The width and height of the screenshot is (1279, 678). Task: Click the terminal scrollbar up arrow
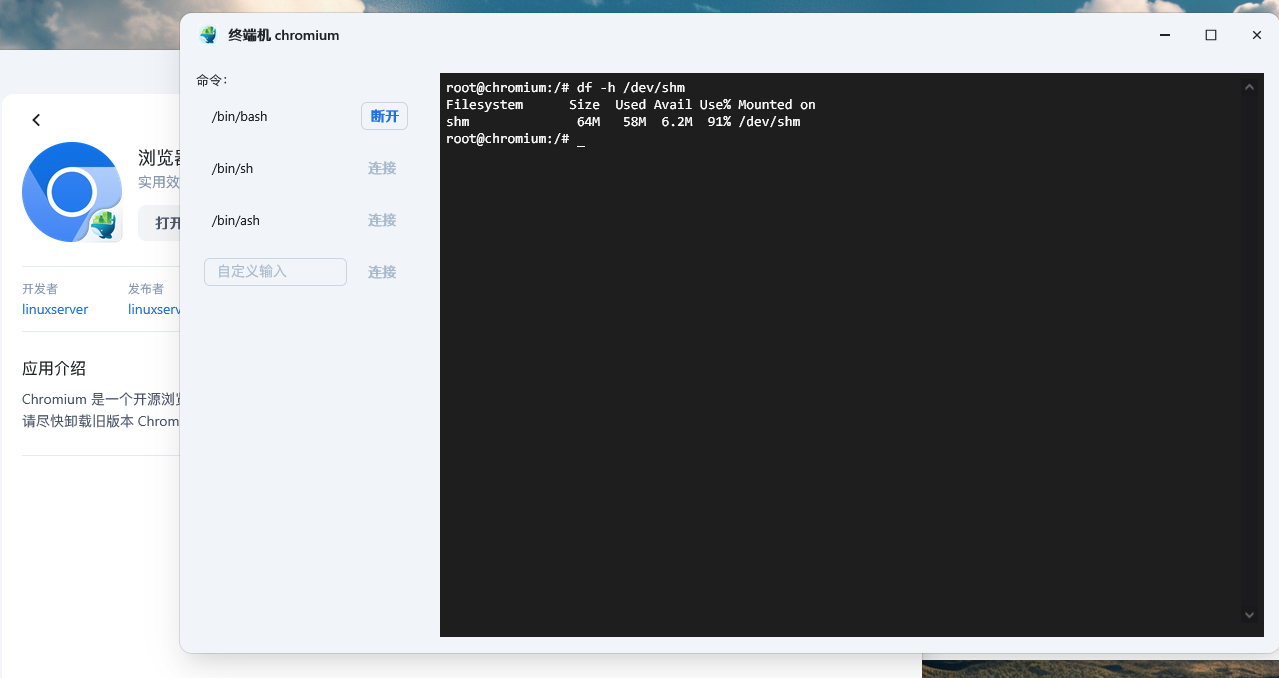(1249, 87)
